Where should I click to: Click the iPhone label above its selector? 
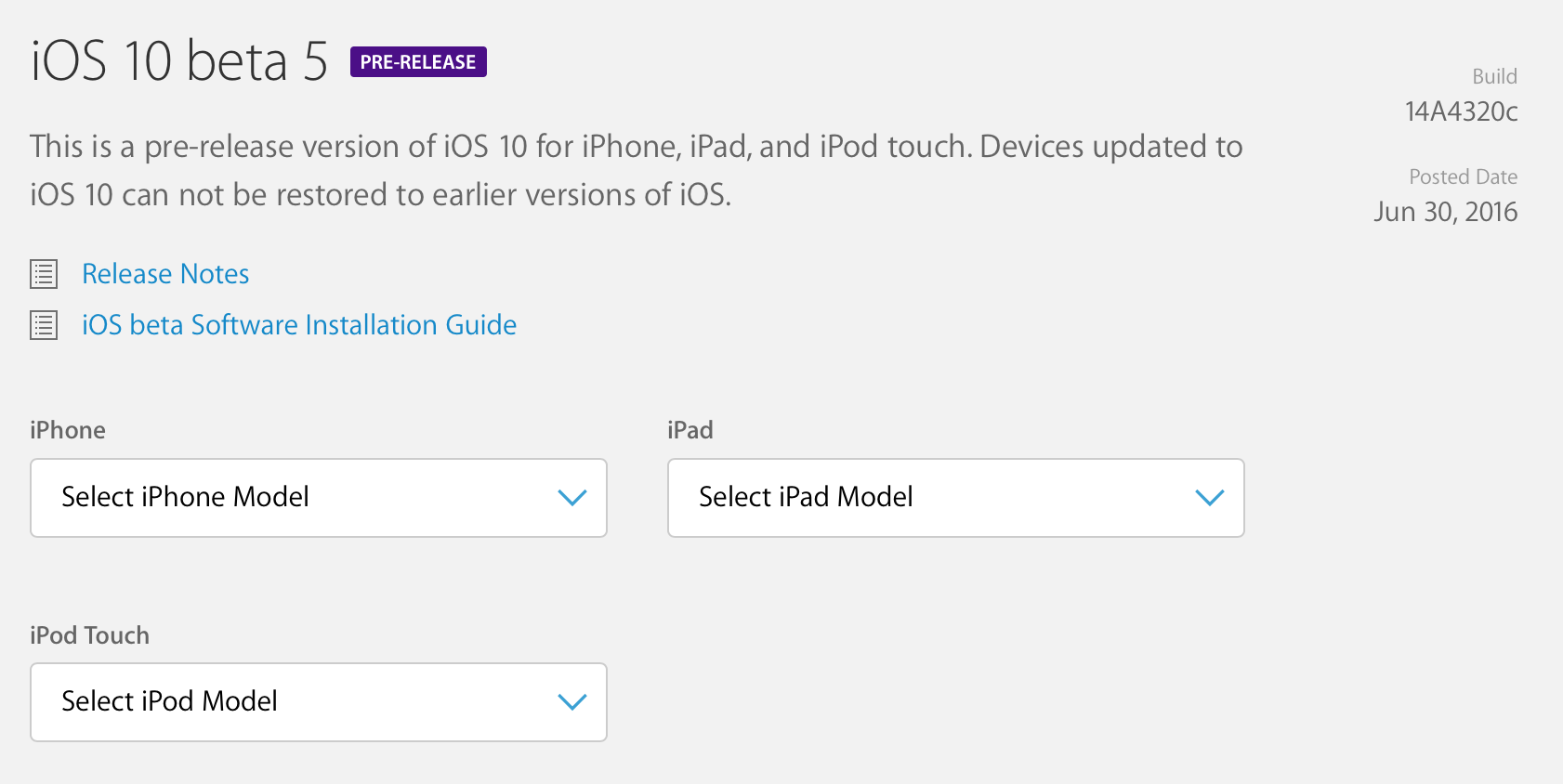pos(68,430)
